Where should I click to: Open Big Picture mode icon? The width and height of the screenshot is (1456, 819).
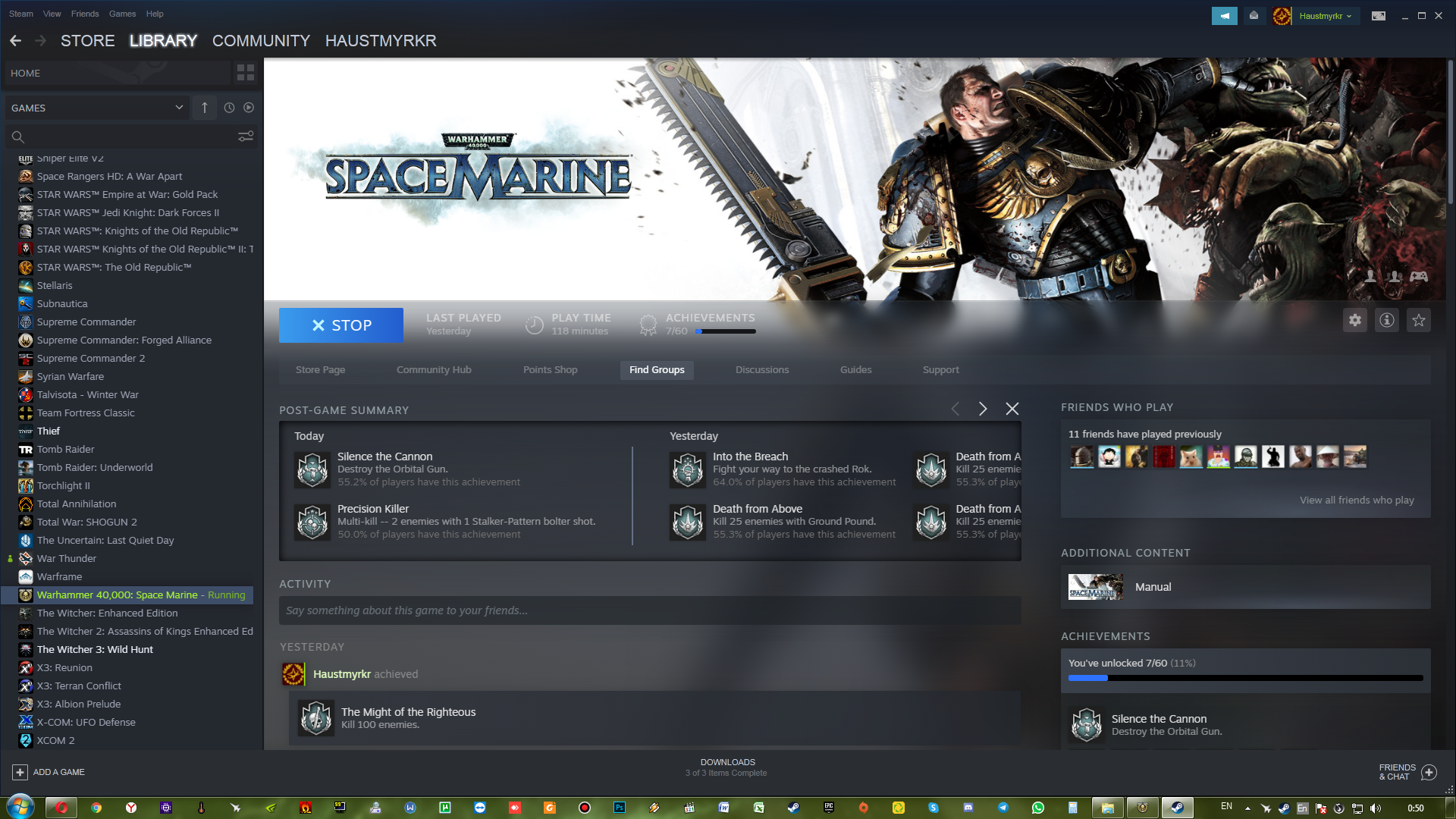tap(1378, 16)
